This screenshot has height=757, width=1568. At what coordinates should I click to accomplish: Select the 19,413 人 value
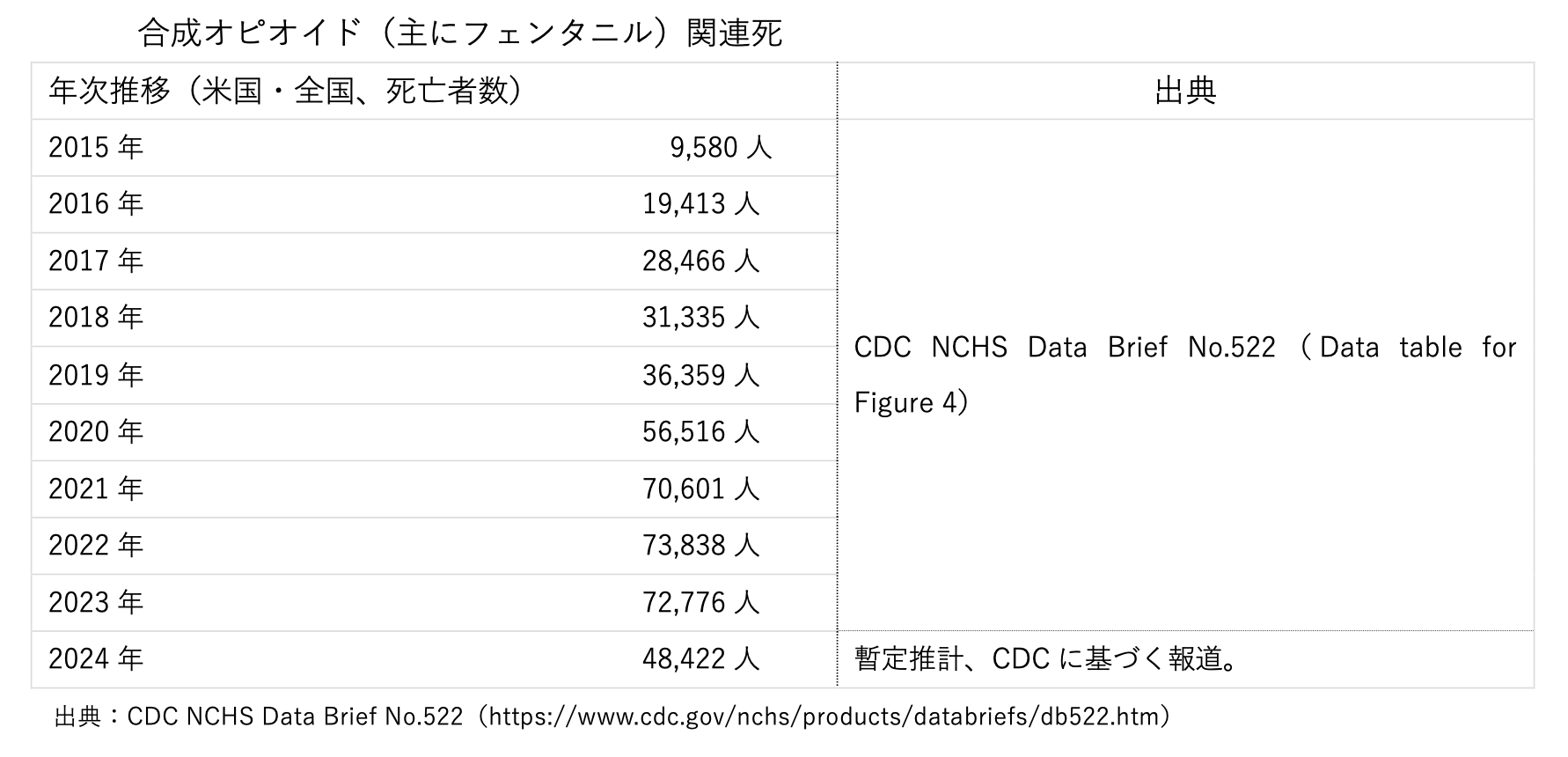[x=700, y=204]
